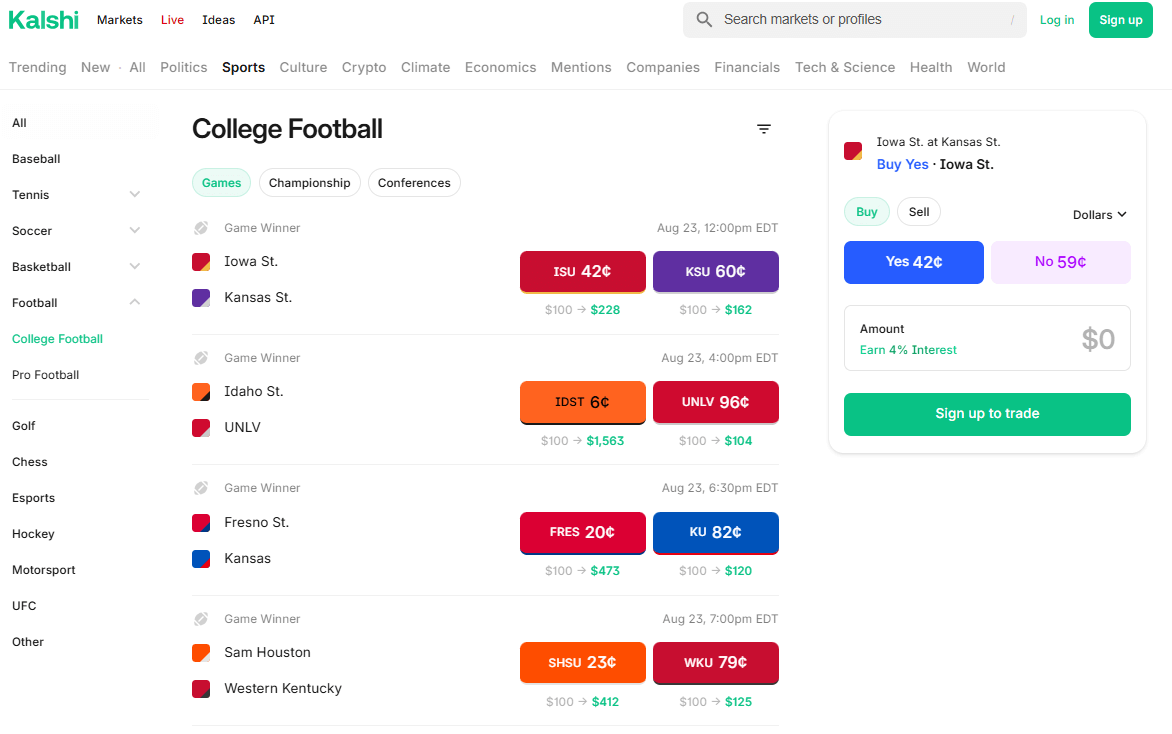Open the Dollars unit dropdown
Screen dimensions: 1172x734
coord(1099,215)
